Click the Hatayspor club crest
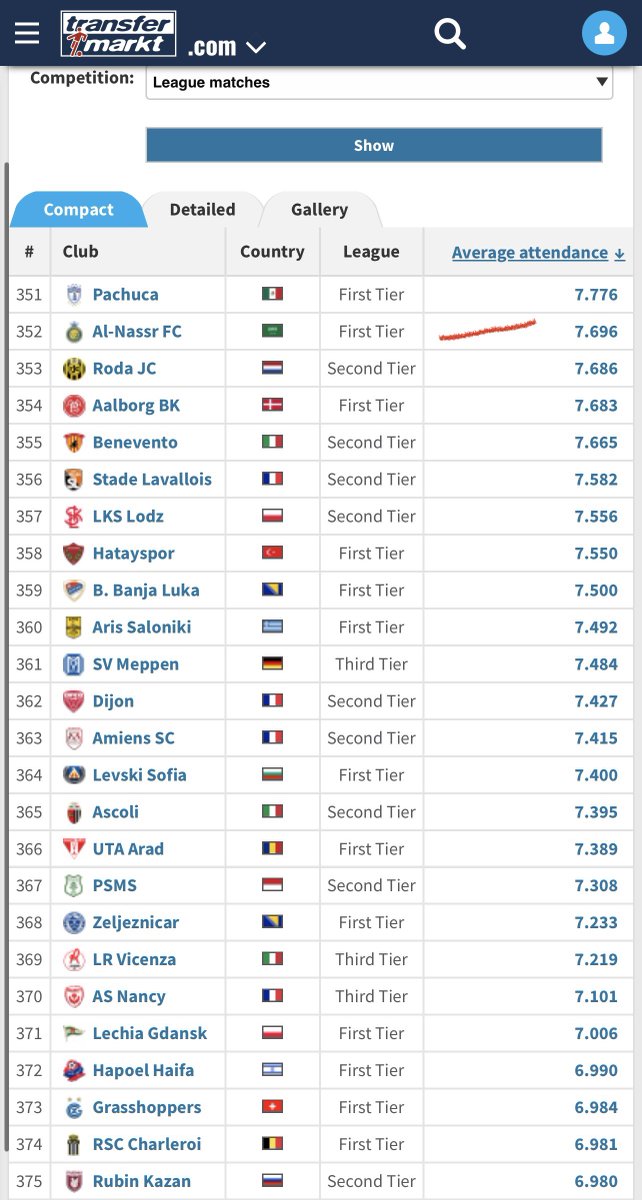 (74, 554)
